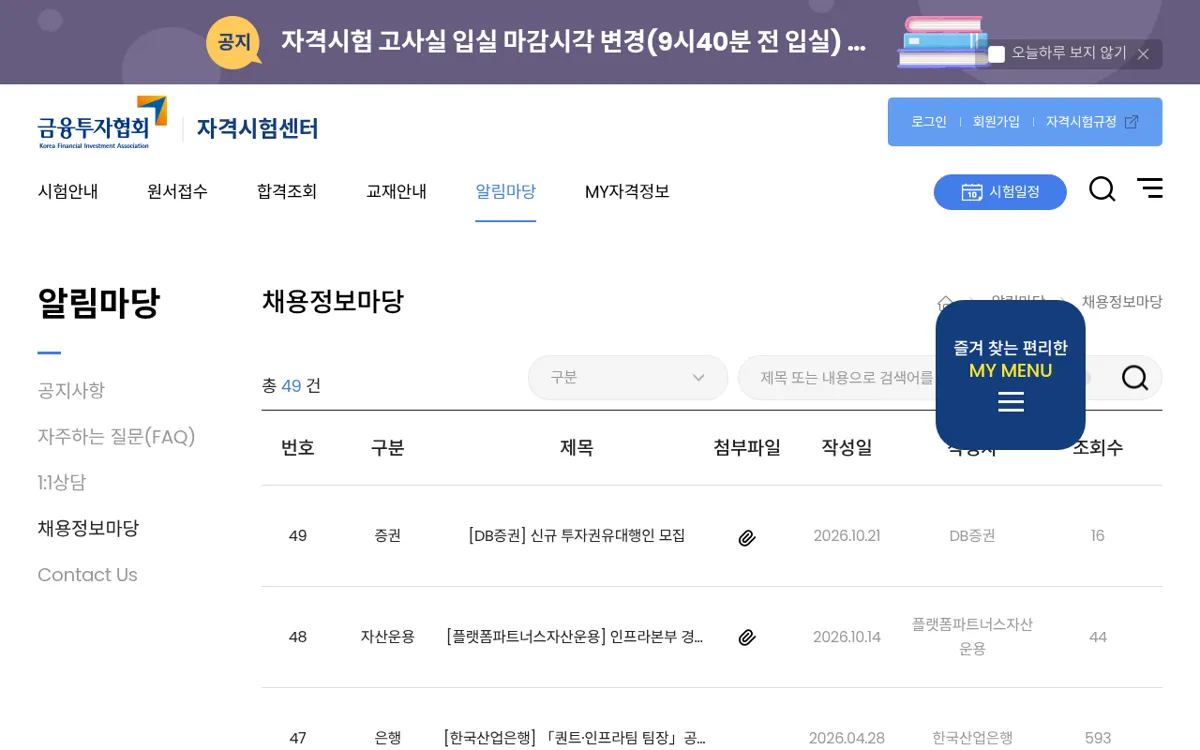Open 자주하는 질문(FAQ) in the sidebar
Viewport: 1200px width, 750px height.
click(x=116, y=436)
